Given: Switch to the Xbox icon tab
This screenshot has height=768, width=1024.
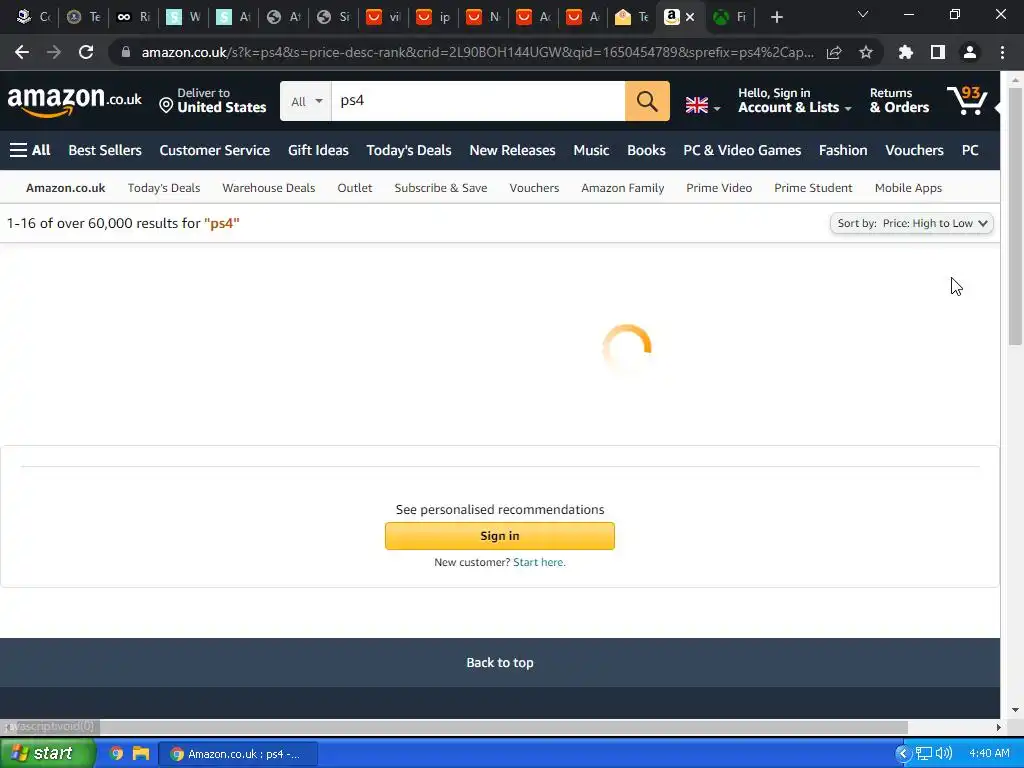Looking at the screenshot, I should point(729,18).
